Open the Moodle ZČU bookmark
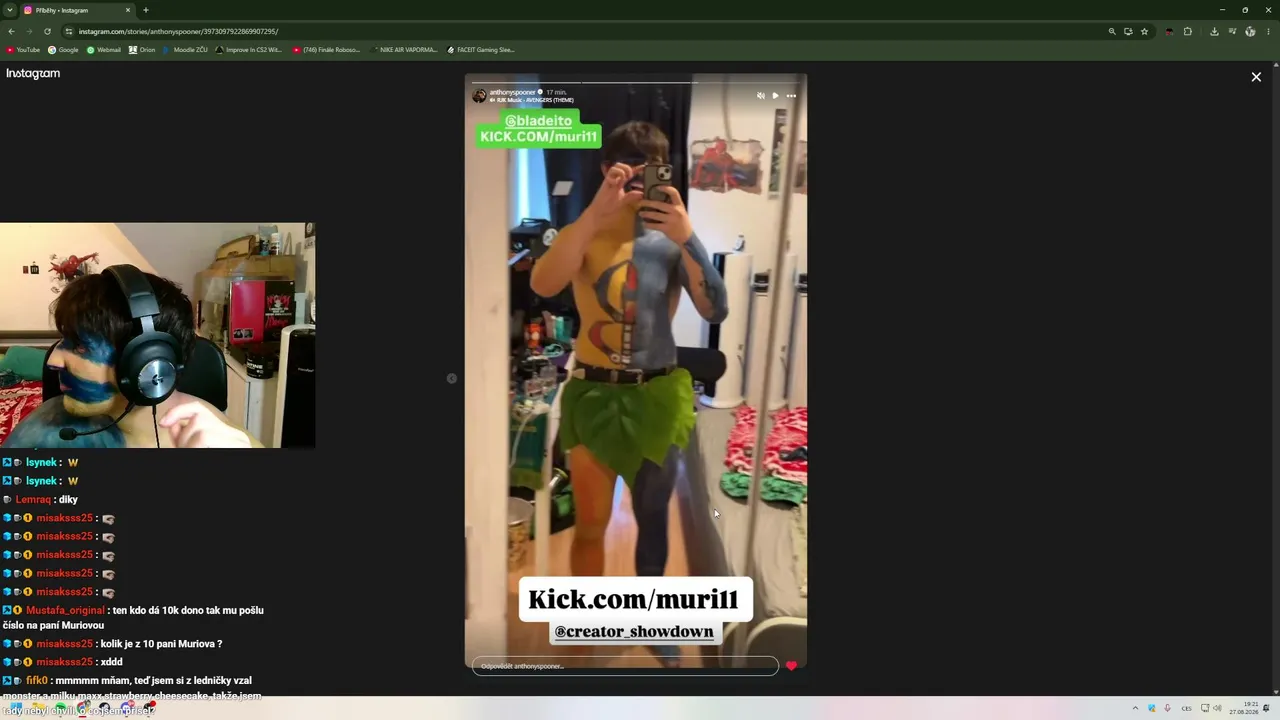This screenshot has height=720, width=1280. [x=185, y=50]
